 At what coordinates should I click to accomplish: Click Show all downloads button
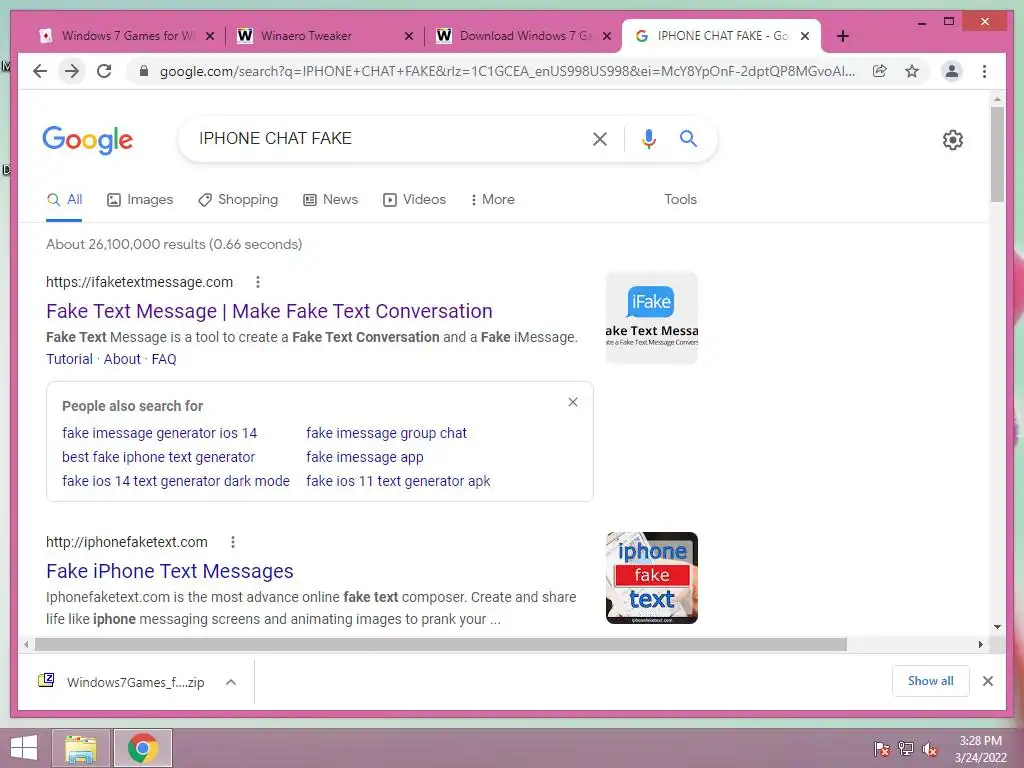(x=931, y=681)
